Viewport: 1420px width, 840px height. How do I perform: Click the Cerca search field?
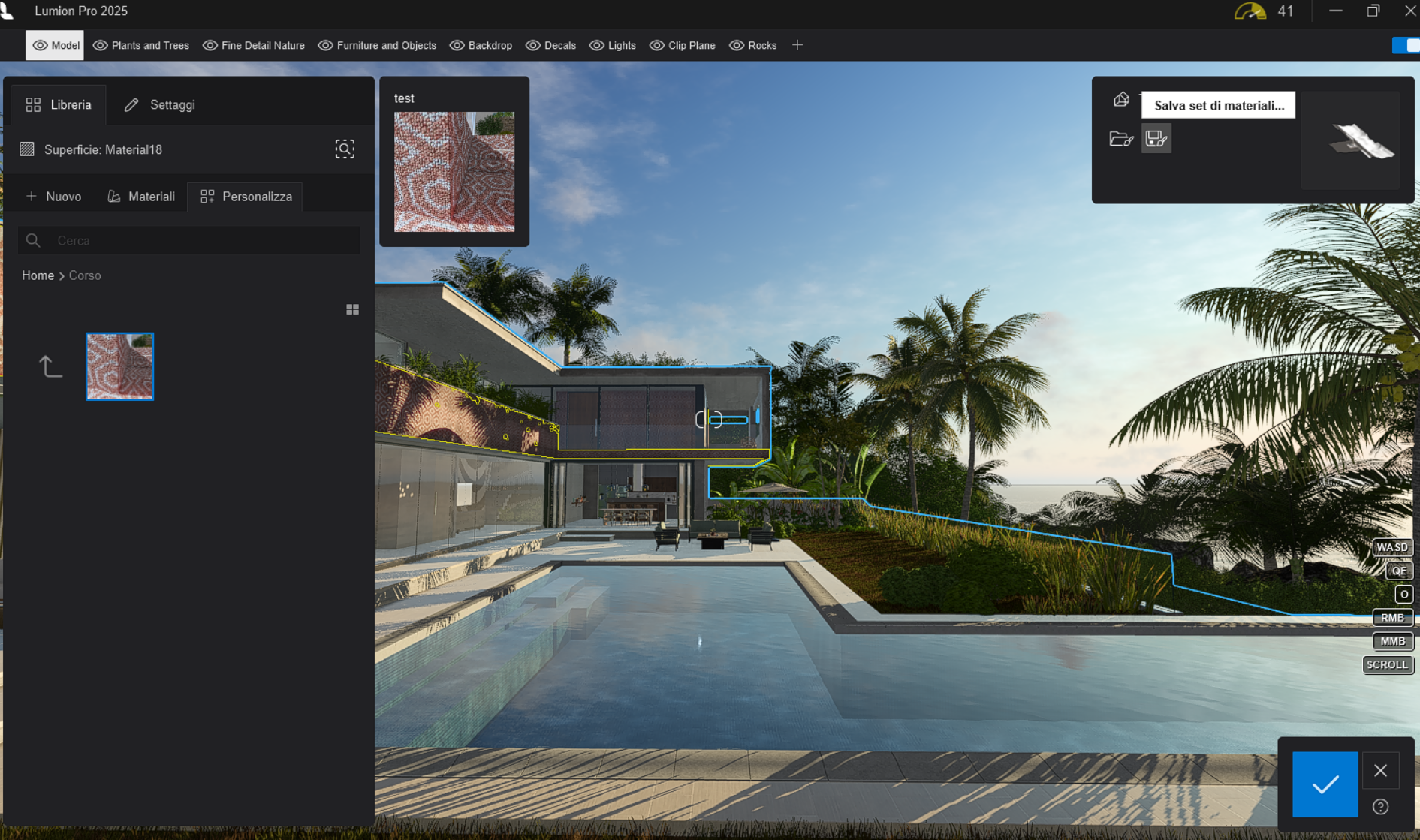[x=188, y=240]
